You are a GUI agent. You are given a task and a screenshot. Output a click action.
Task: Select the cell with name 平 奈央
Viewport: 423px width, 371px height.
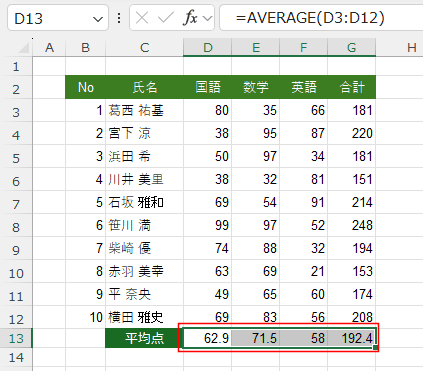pos(144,294)
